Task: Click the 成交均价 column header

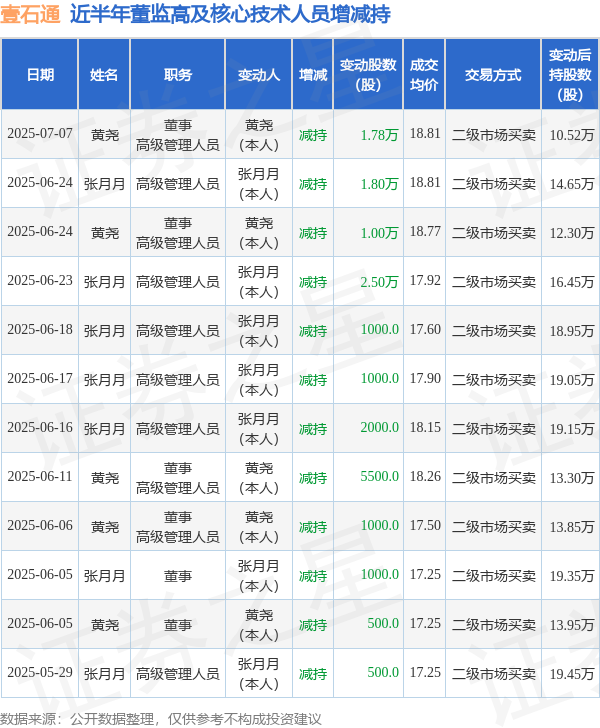Action: (x=424, y=75)
